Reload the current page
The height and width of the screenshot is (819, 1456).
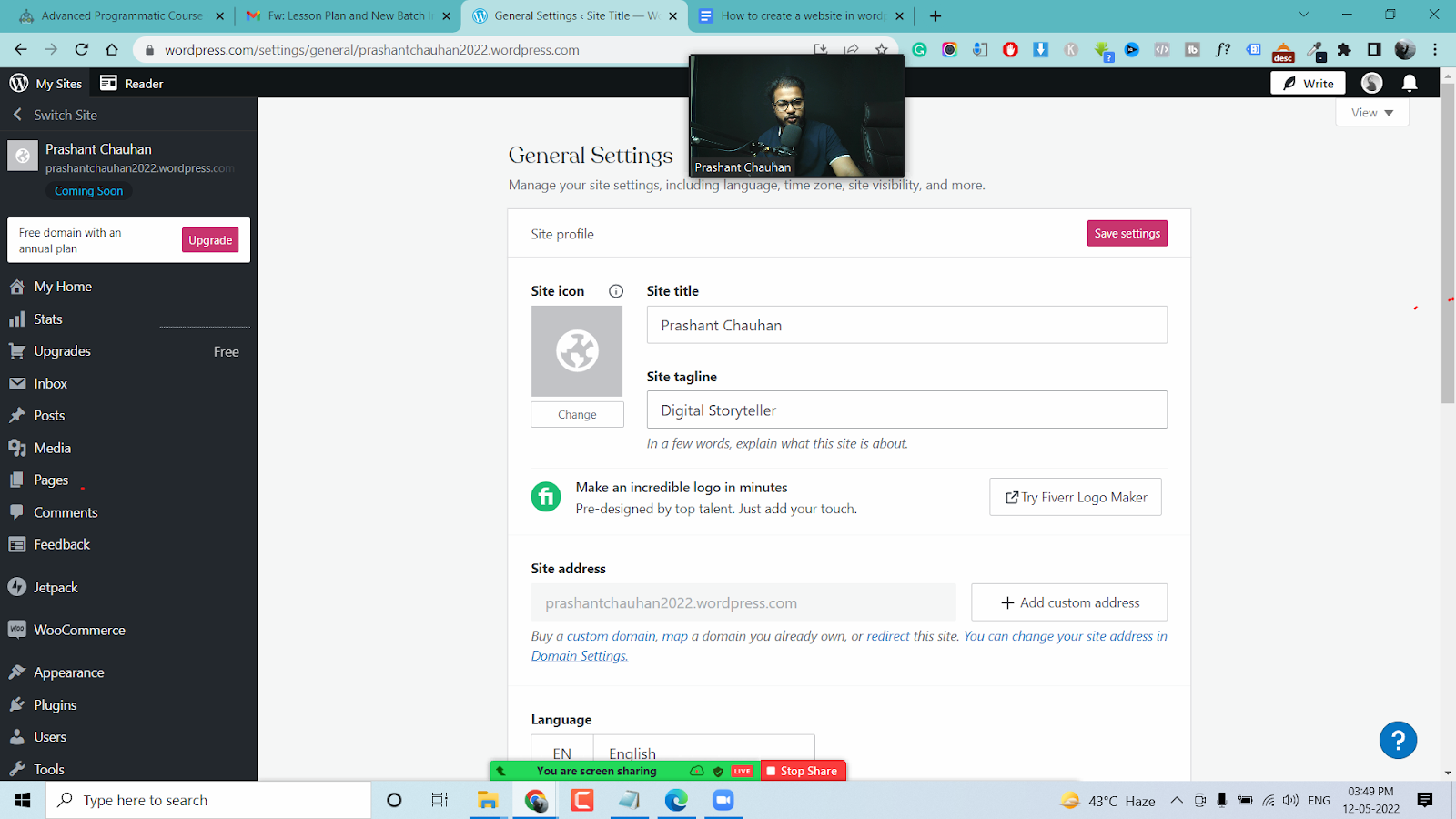click(x=82, y=50)
